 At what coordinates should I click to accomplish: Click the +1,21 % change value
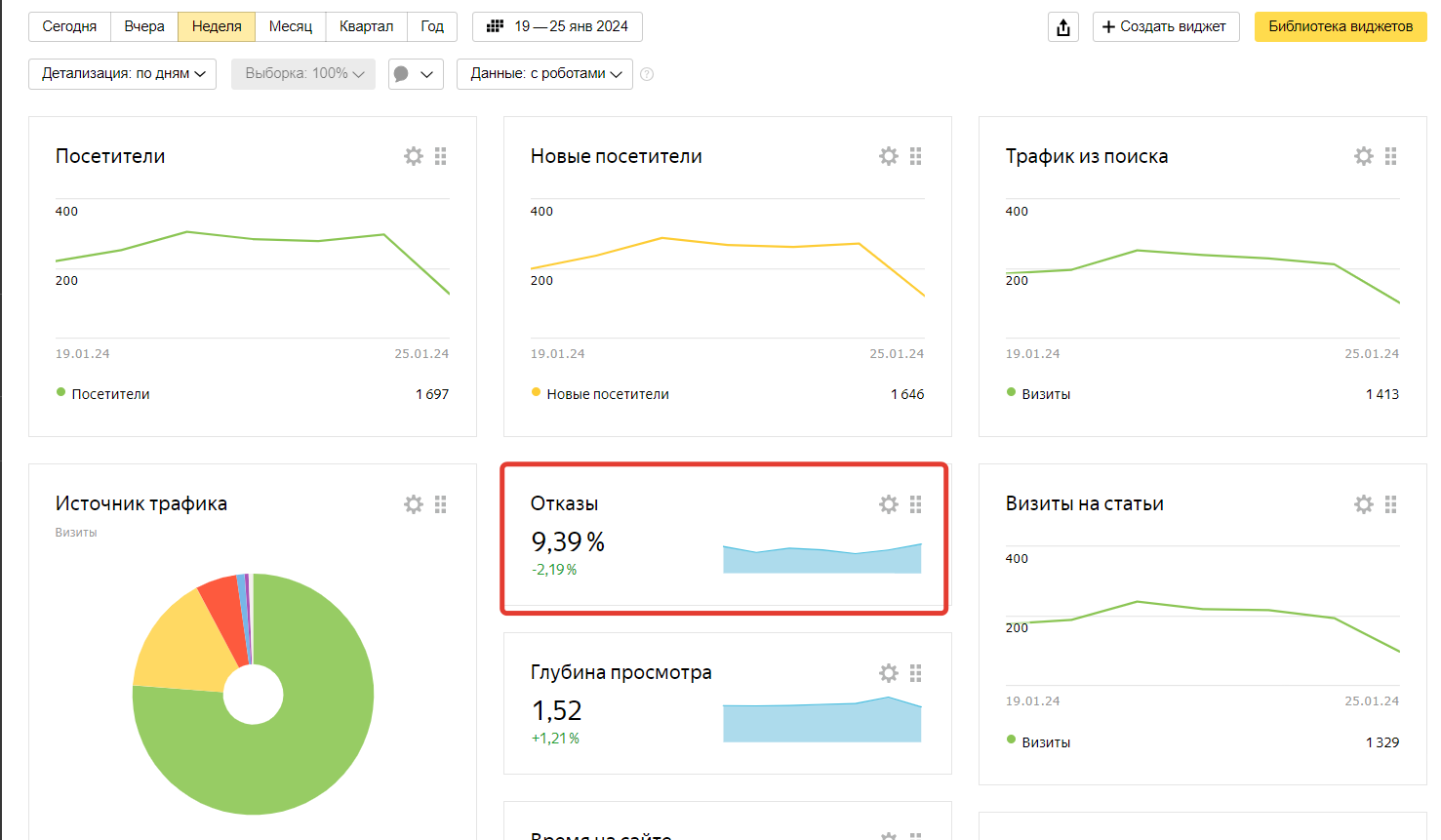point(555,739)
